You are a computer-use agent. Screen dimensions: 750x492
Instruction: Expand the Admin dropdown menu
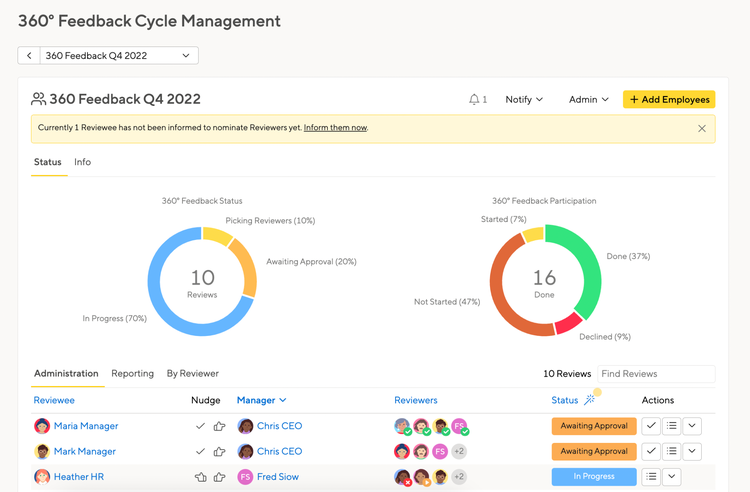click(588, 99)
